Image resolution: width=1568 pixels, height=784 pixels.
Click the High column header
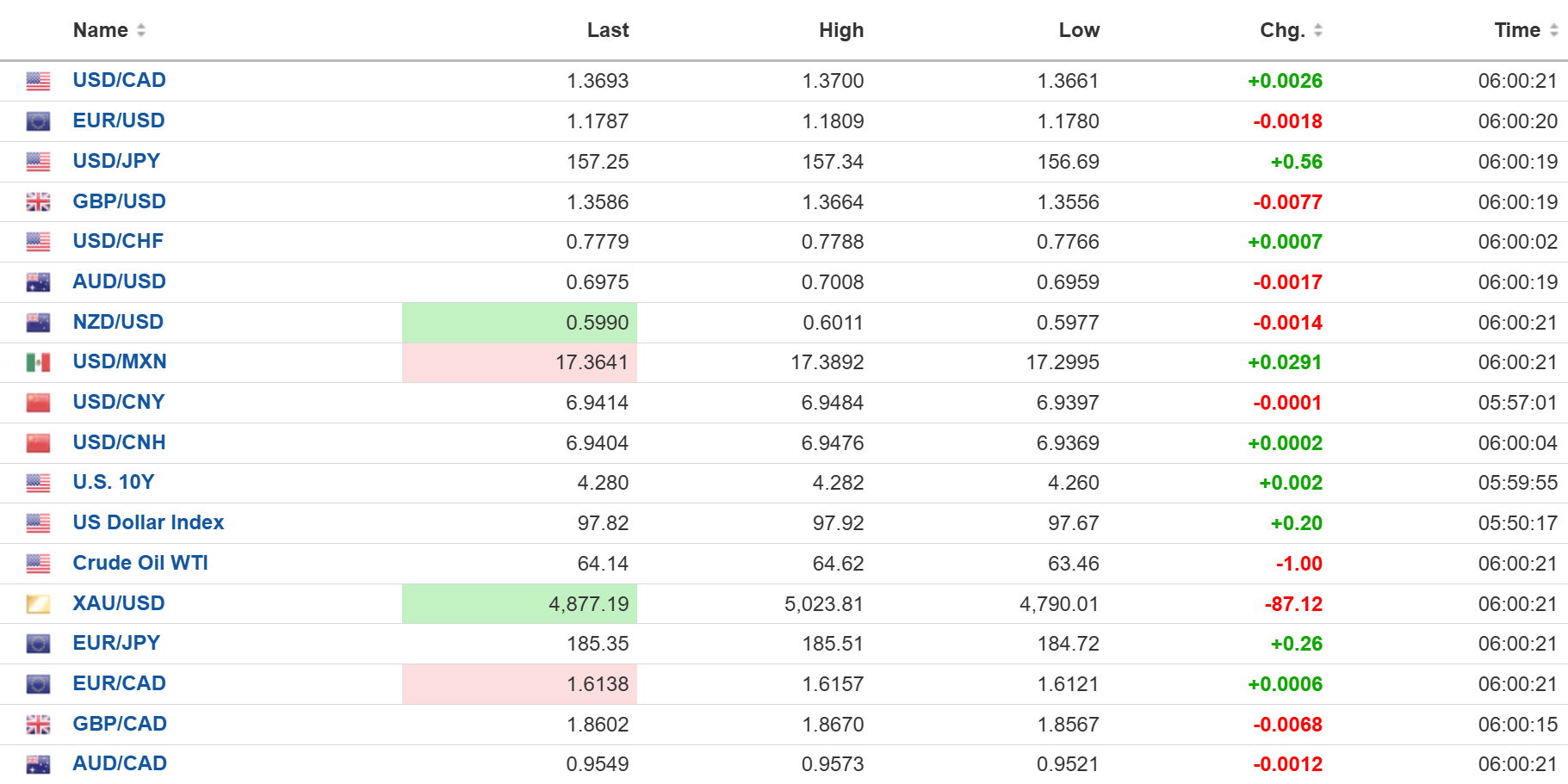tap(840, 30)
